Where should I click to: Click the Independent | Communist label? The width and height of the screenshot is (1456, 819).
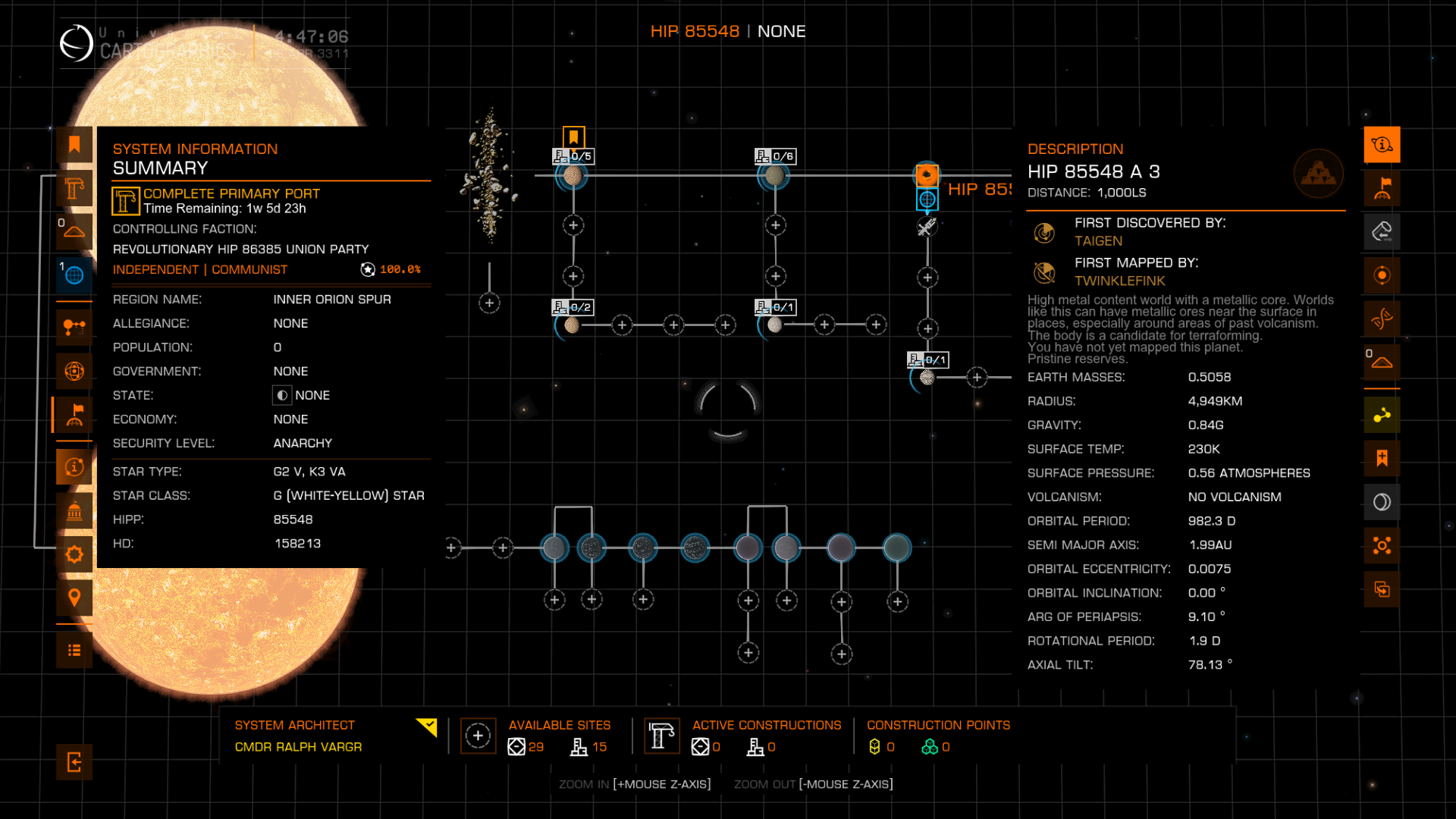[200, 270]
